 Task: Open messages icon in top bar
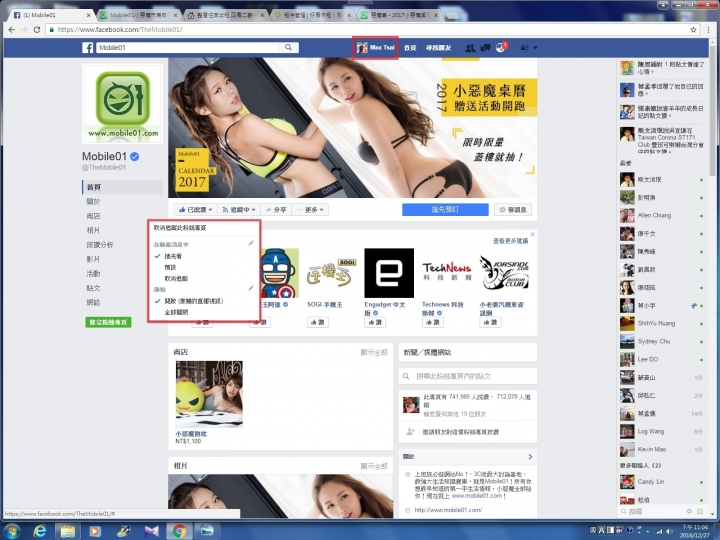[485, 47]
